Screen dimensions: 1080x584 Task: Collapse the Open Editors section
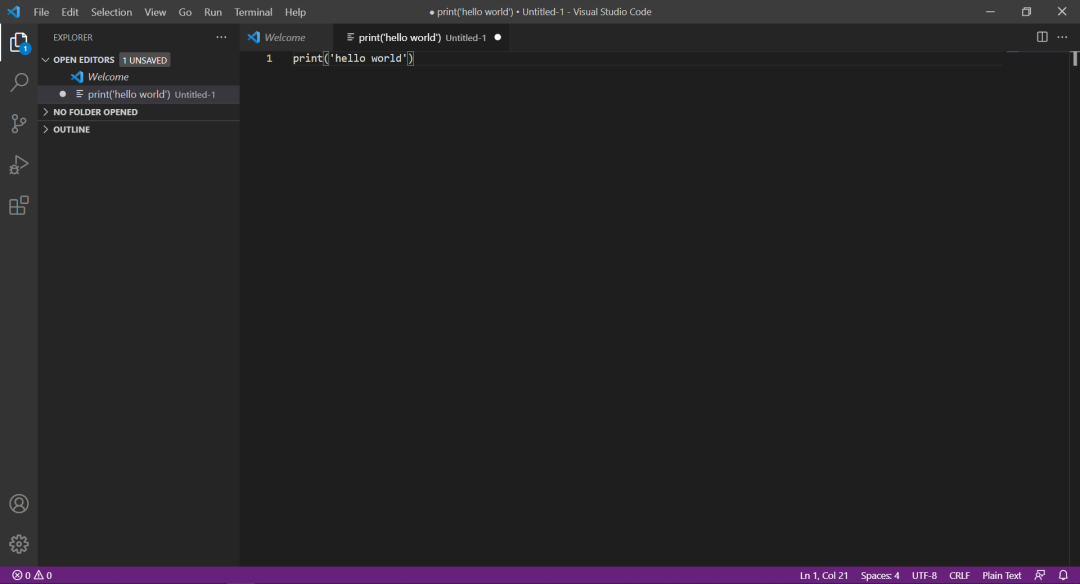coord(45,60)
